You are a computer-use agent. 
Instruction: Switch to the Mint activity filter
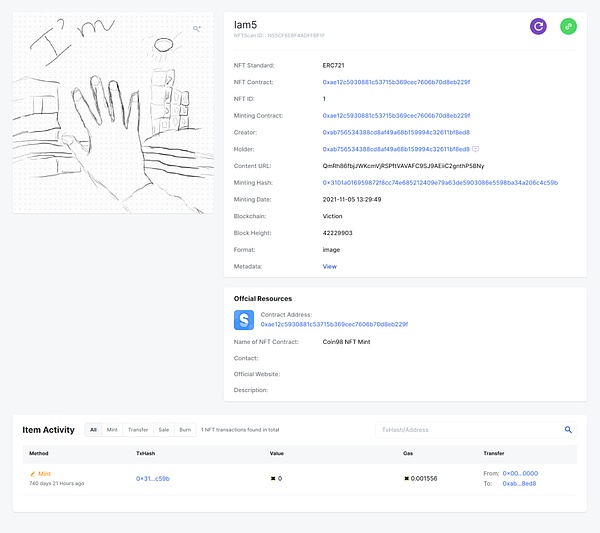112,429
